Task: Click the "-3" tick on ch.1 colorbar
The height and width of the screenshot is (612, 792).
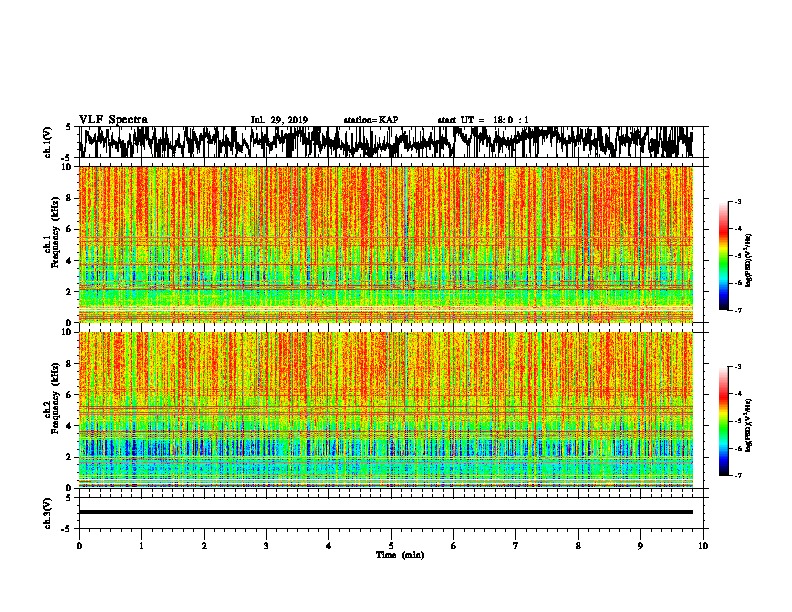Action: pos(738,202)
